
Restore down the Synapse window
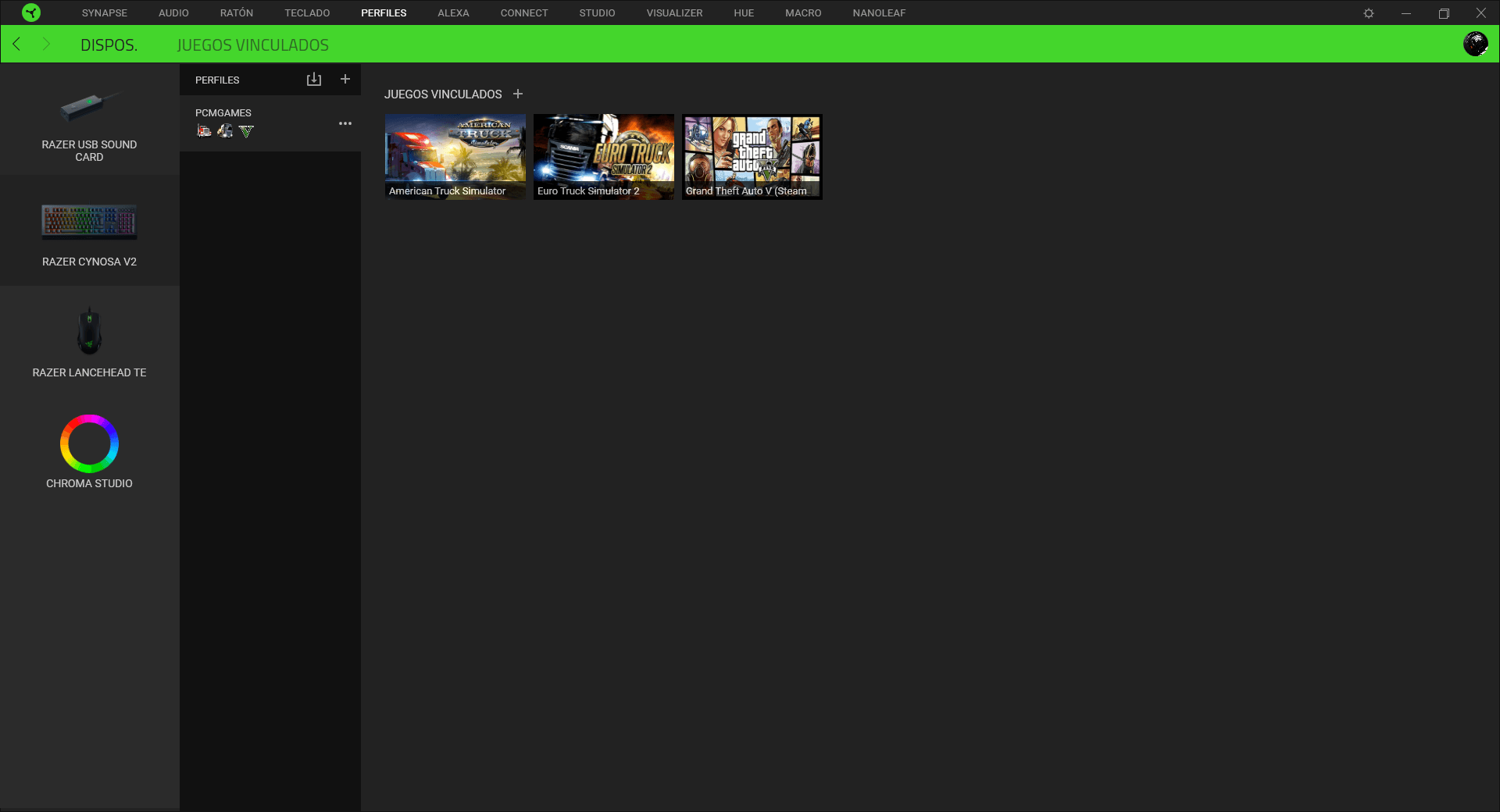[1444, 13]
